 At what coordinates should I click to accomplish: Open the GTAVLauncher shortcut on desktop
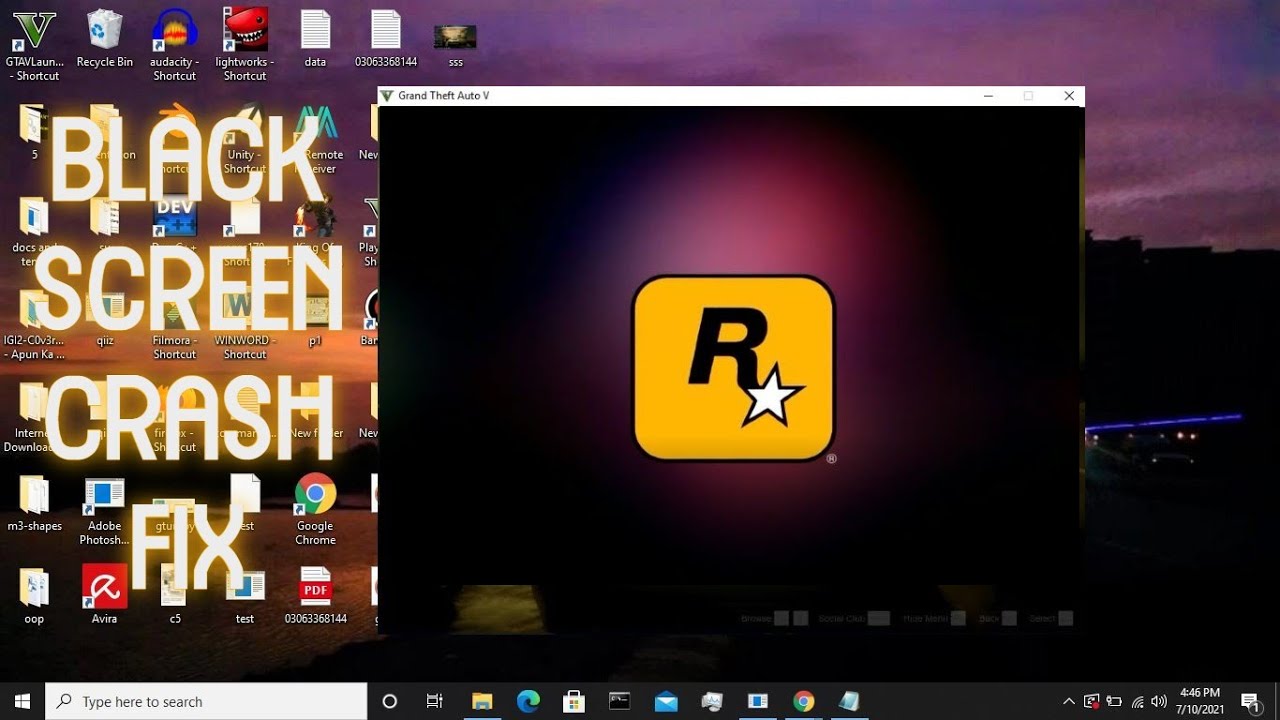tap(34, 45)
